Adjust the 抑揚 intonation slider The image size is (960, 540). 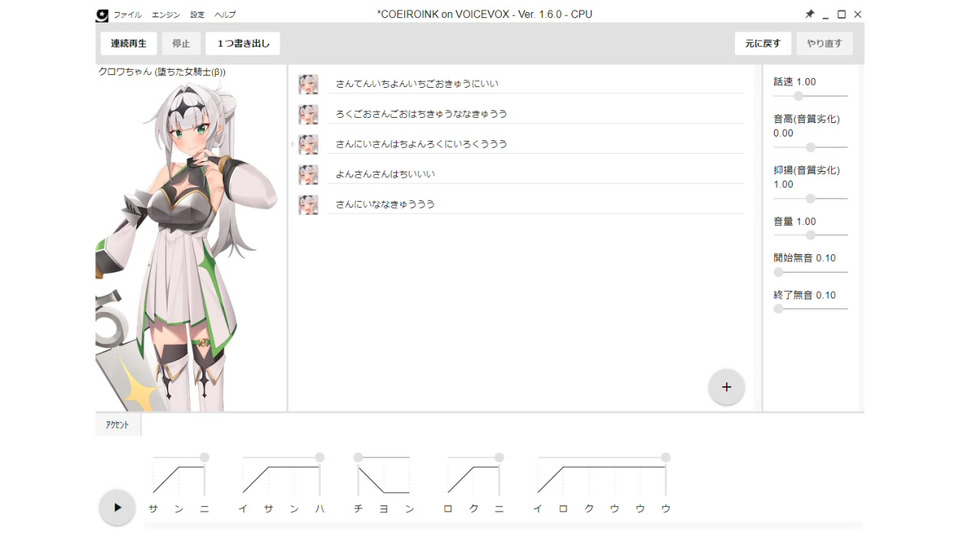point(810,198)
